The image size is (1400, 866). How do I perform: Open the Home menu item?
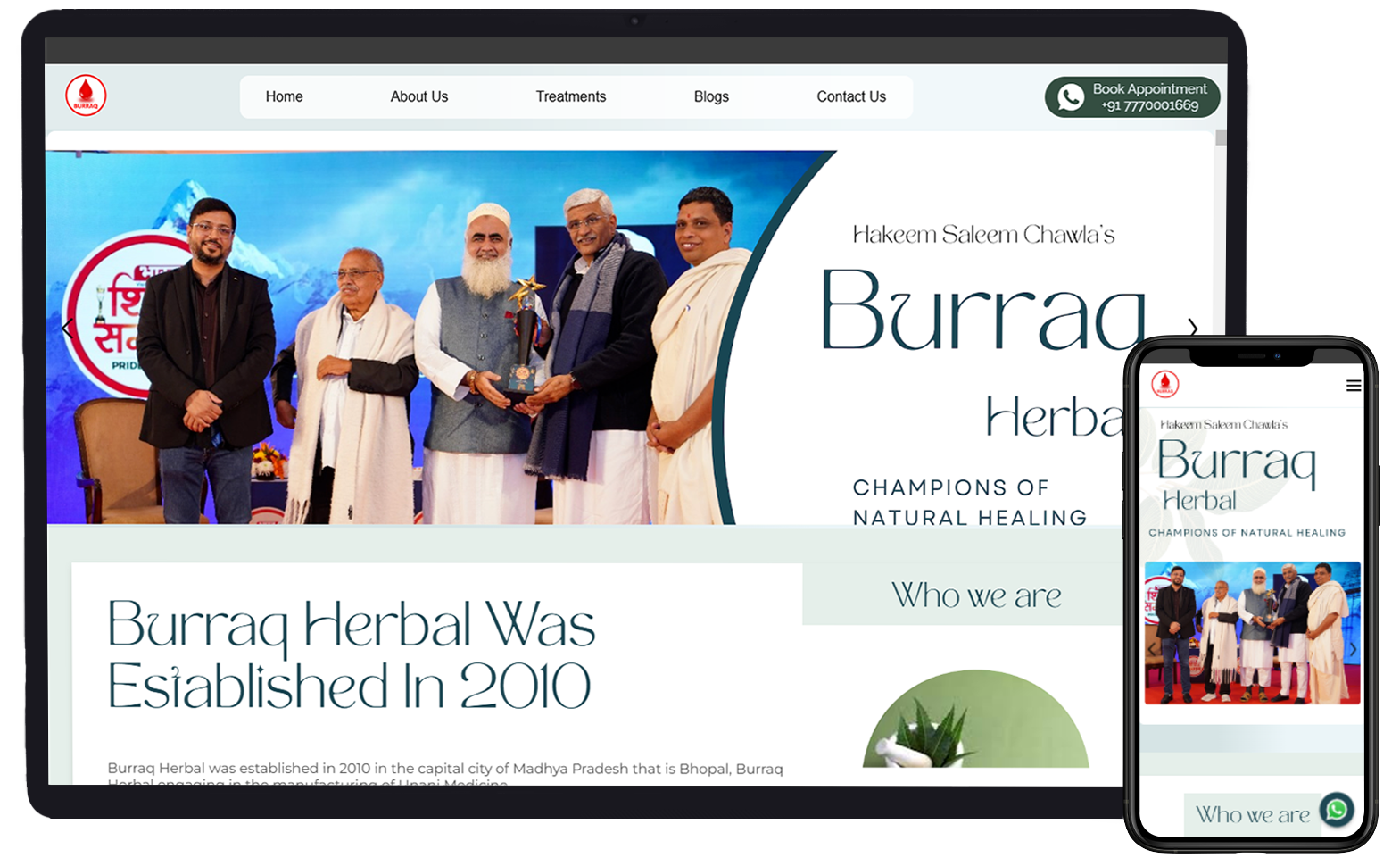284,96
